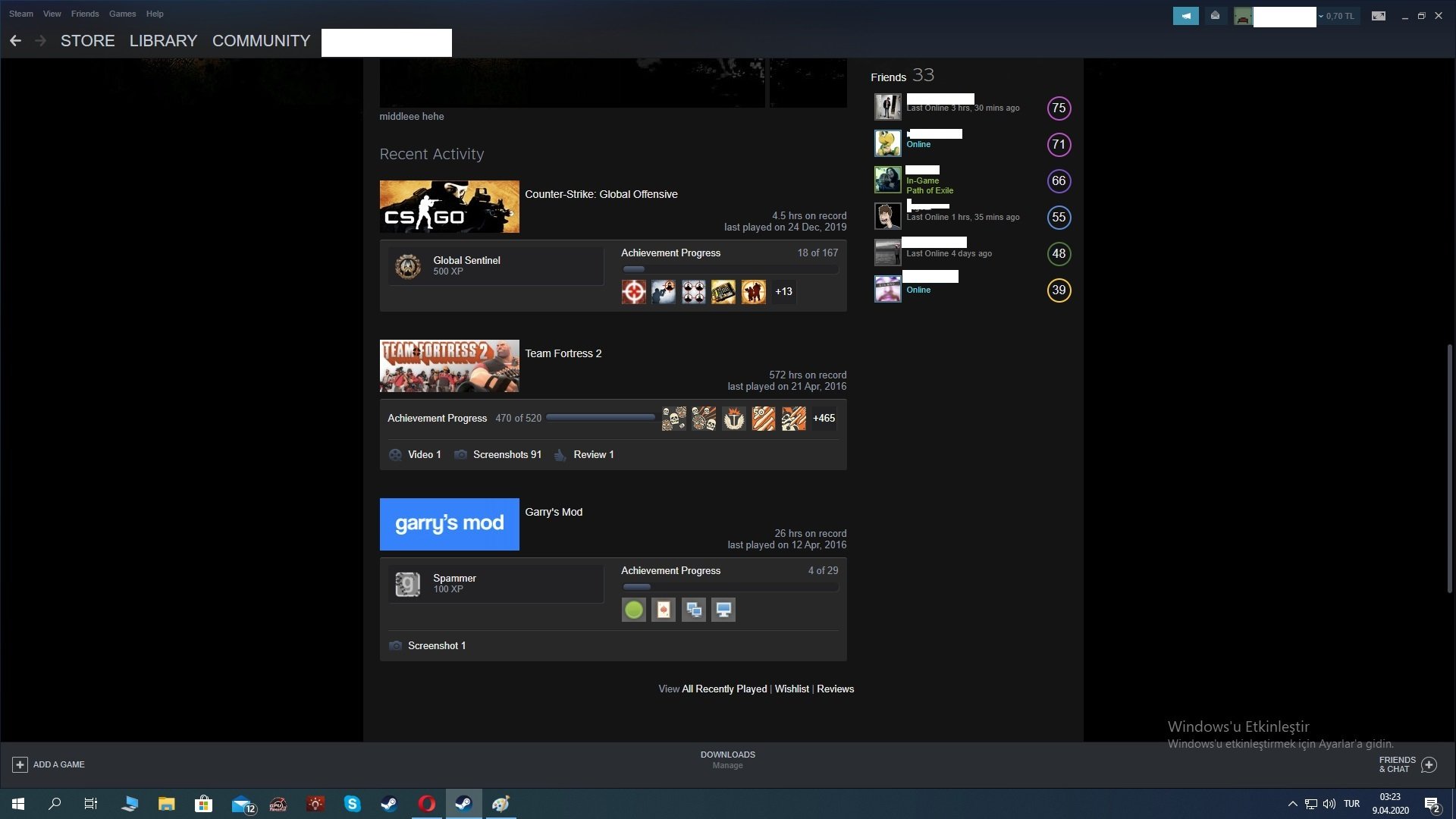Click the forward navigation arrow
The height and width of the screenshot is (819, 1456).
[41, 41]
